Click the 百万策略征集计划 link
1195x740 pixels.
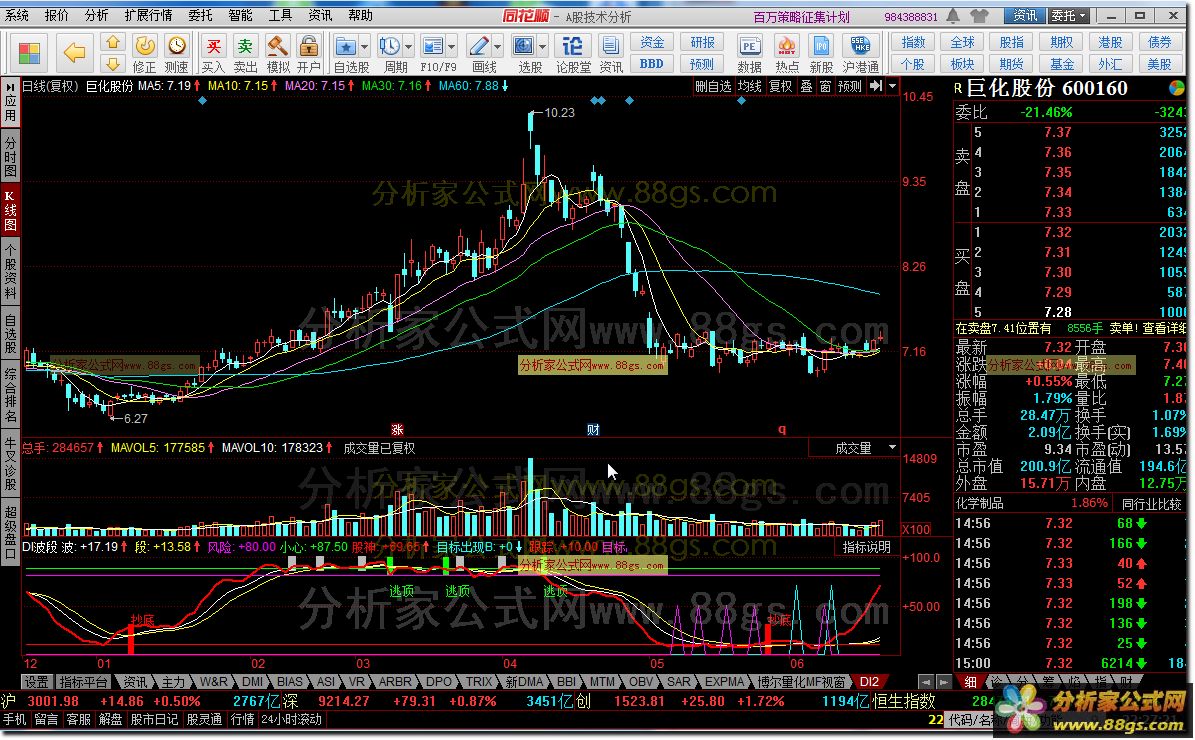pyautogui.click(x=801, y=16)
